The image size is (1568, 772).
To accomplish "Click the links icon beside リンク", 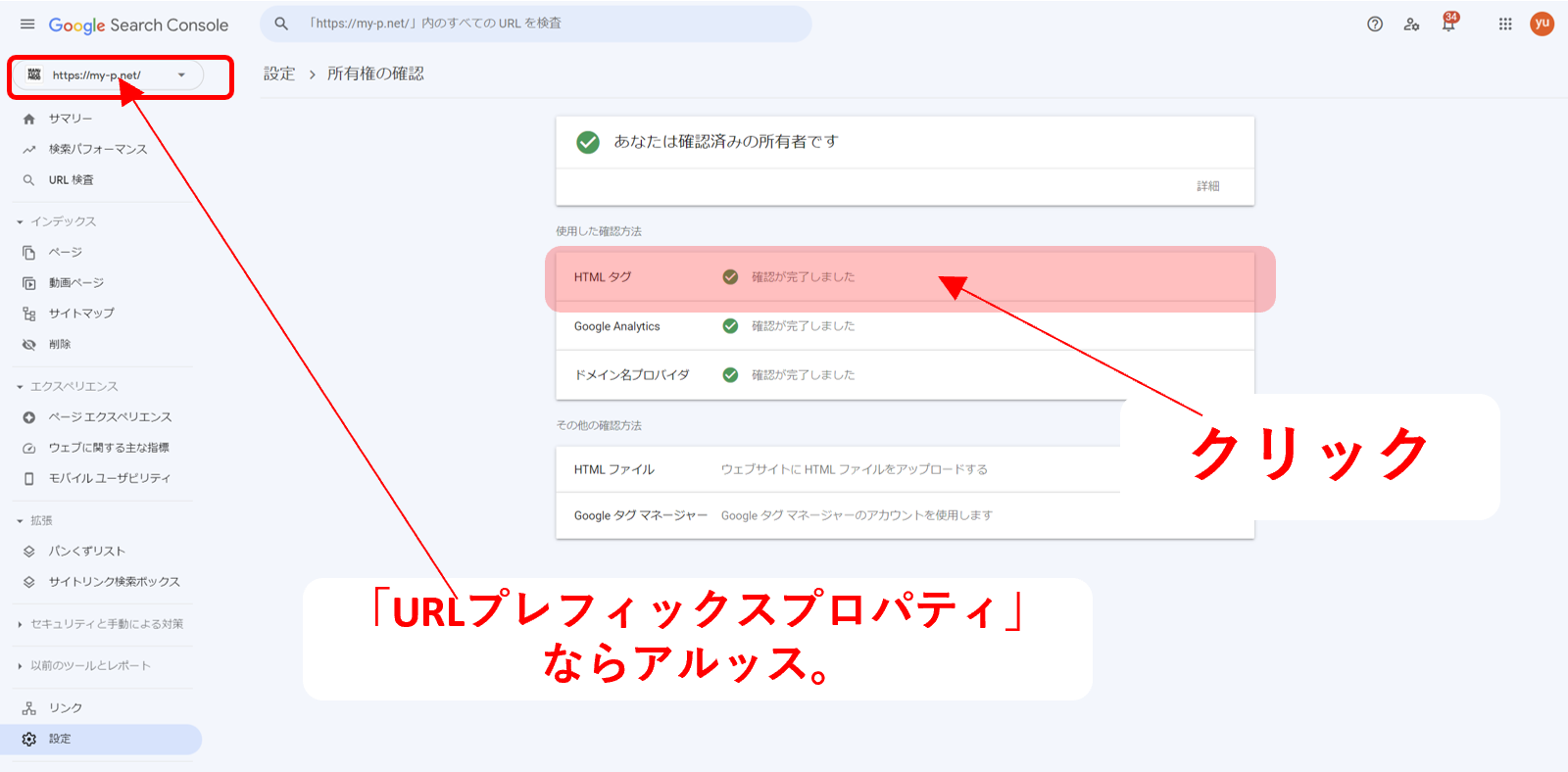I will tap(29, 708).
